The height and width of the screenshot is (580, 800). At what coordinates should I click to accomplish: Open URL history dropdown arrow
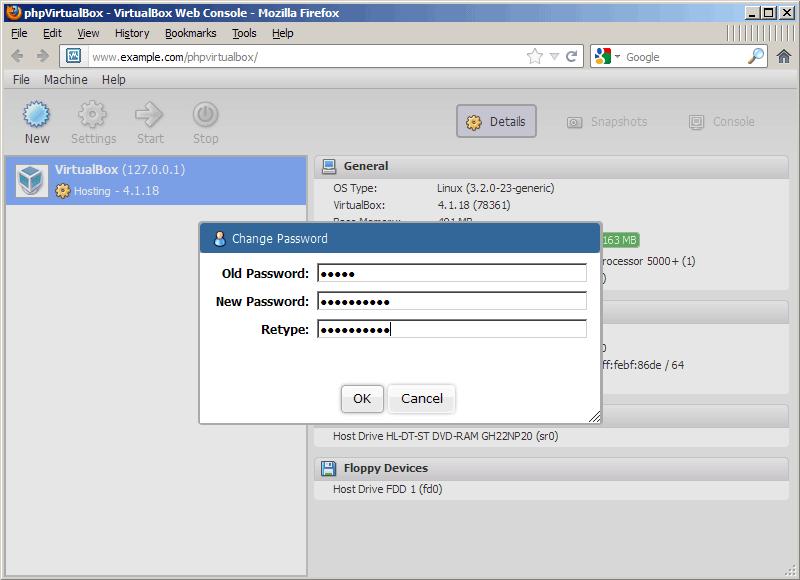tap(555, 57)
